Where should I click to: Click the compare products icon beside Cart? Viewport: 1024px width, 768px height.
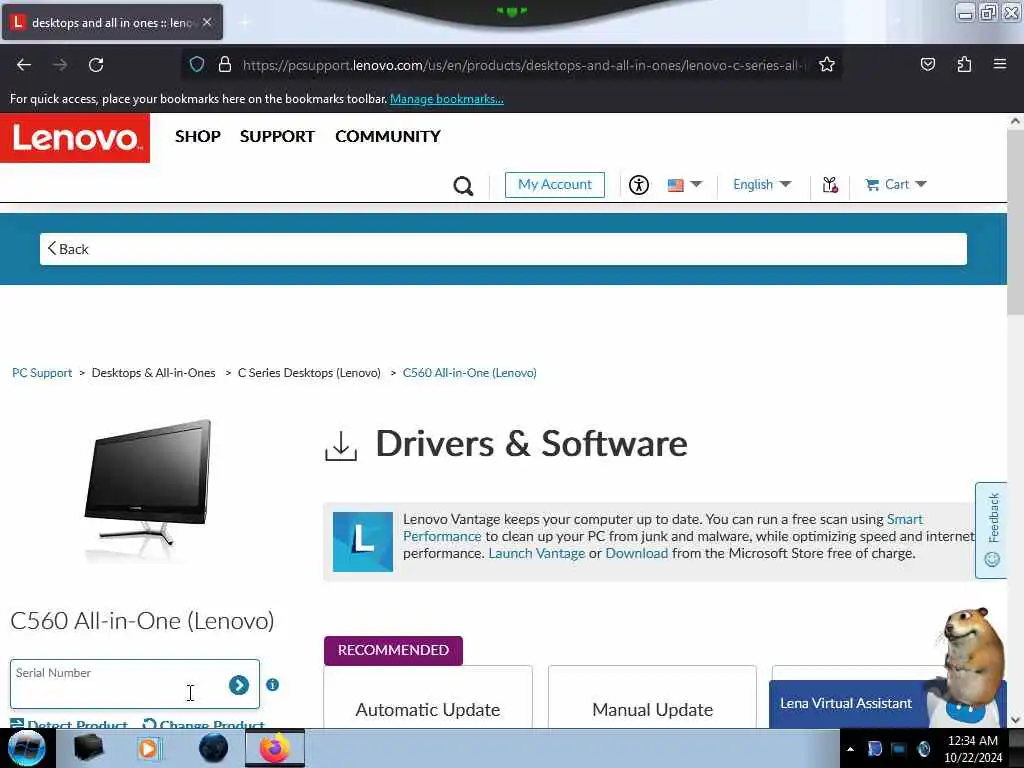[x=830, y=185]
